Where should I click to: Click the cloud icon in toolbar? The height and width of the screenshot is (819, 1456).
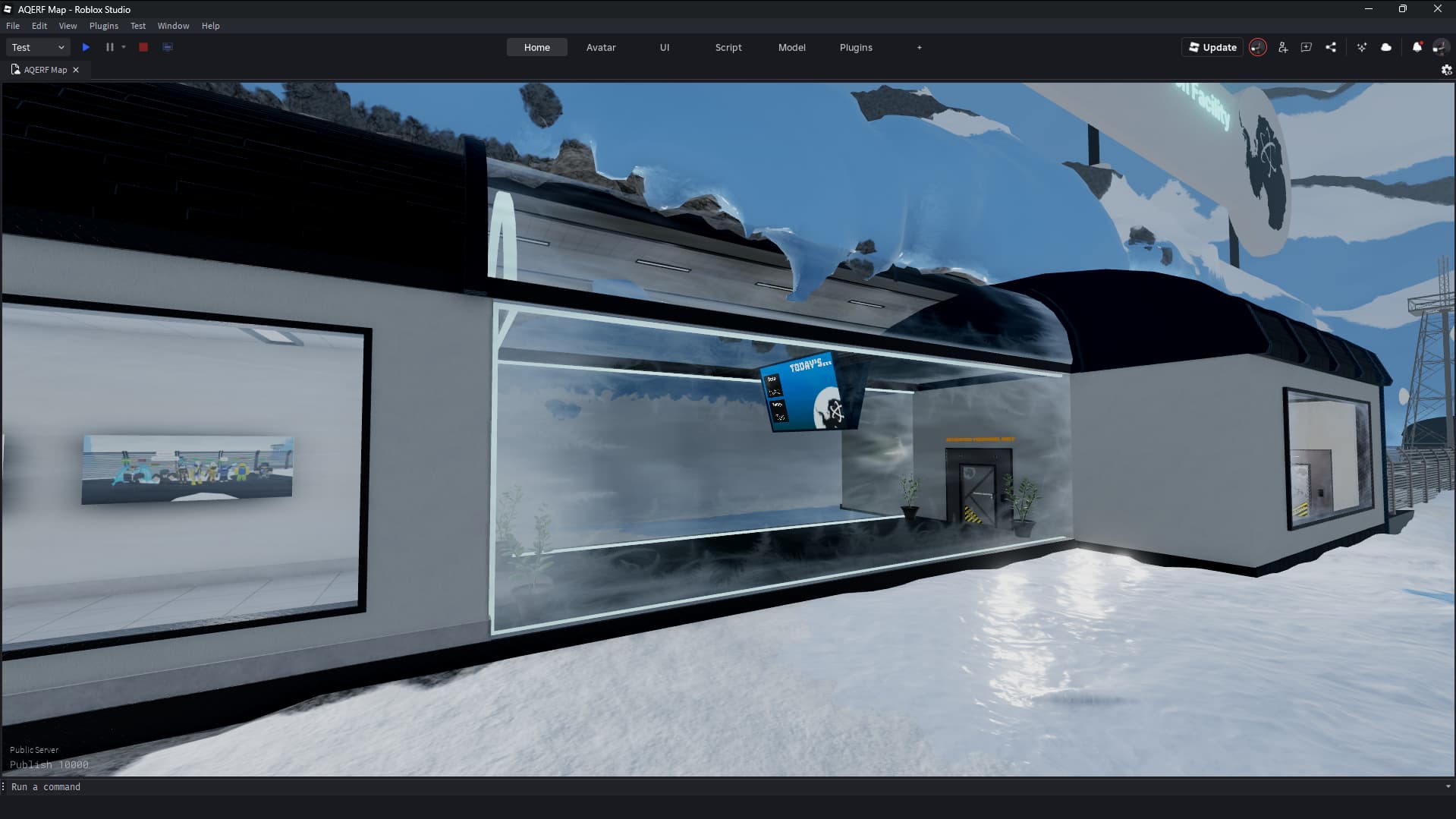pyautogui.click(x=1386, y=47)
